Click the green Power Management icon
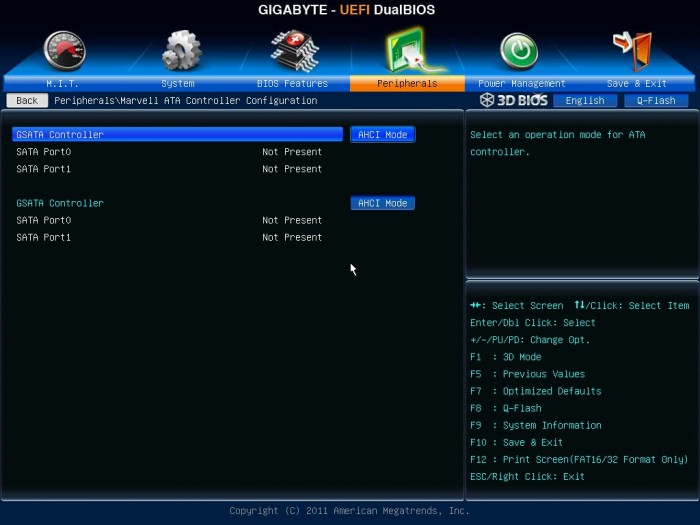700x525 pixels. click(x=519, y=50)
